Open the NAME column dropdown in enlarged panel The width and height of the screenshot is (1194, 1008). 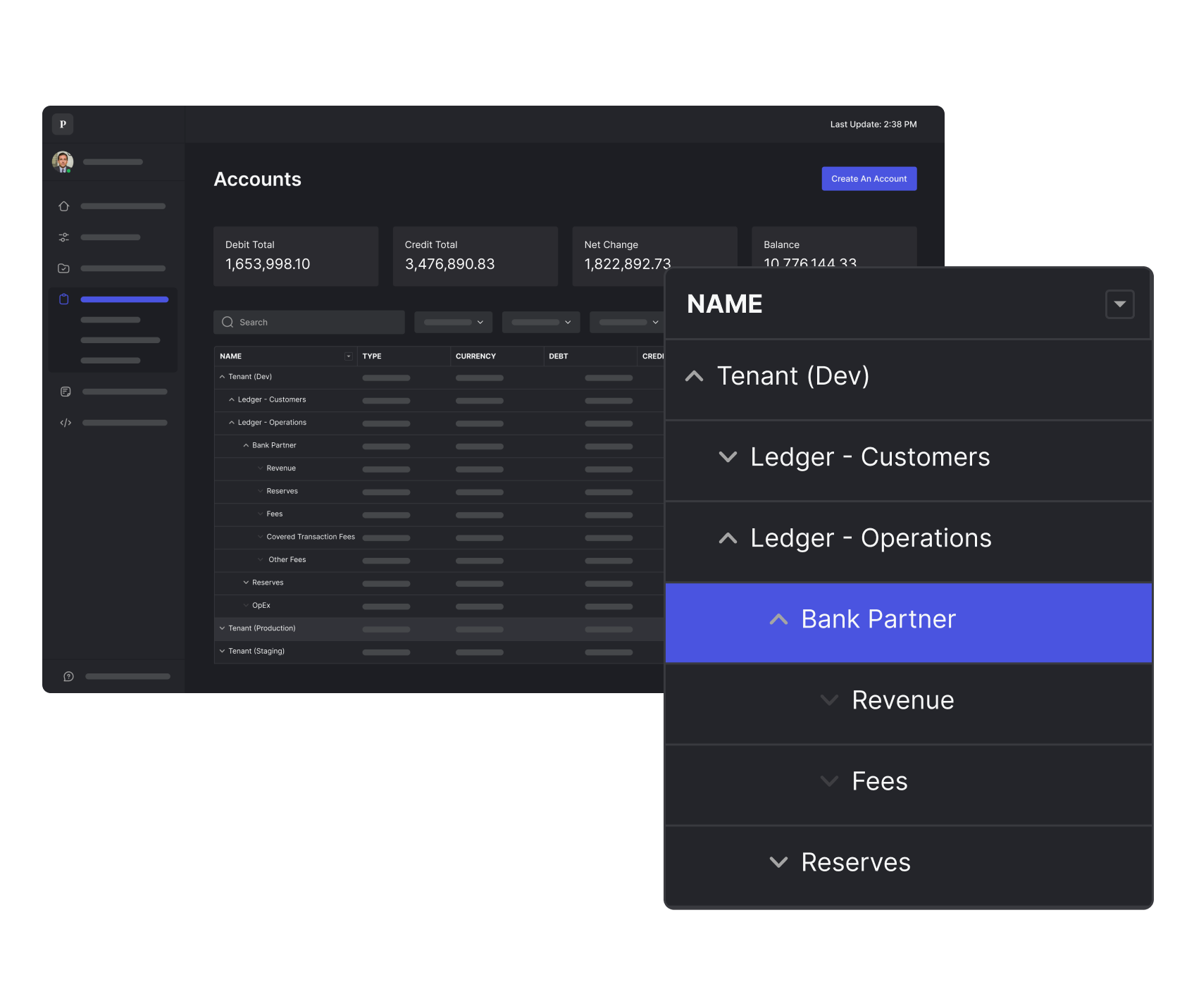coord(1119,304)
